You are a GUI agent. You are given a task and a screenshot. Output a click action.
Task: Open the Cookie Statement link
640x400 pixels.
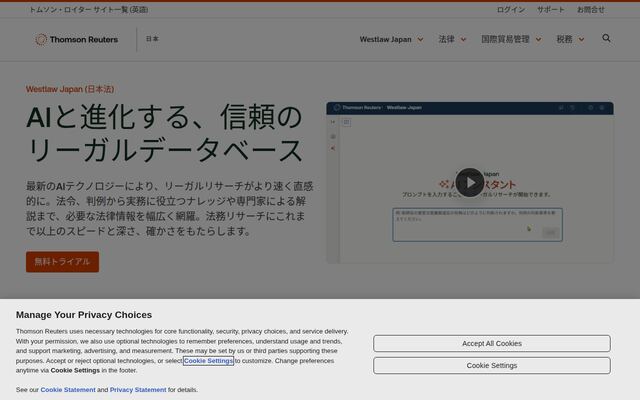[x=68, y=390]
